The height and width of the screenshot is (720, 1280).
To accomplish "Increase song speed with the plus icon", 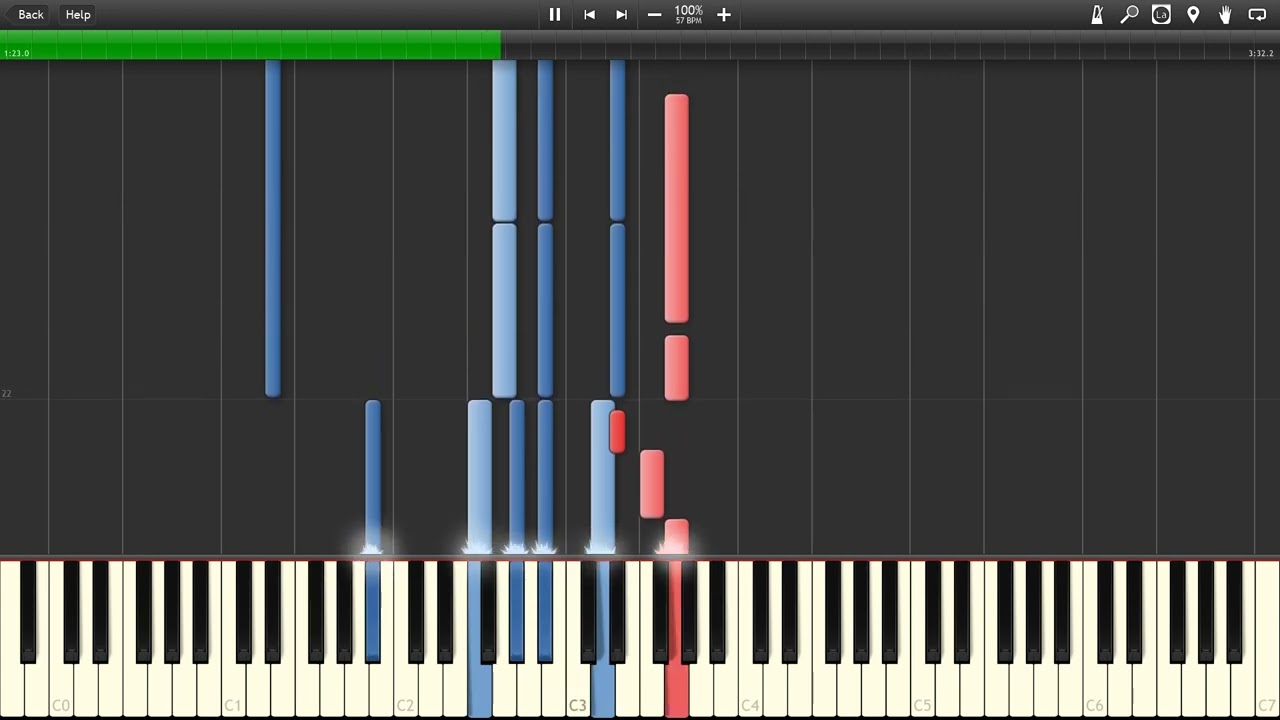I will 724,15.
